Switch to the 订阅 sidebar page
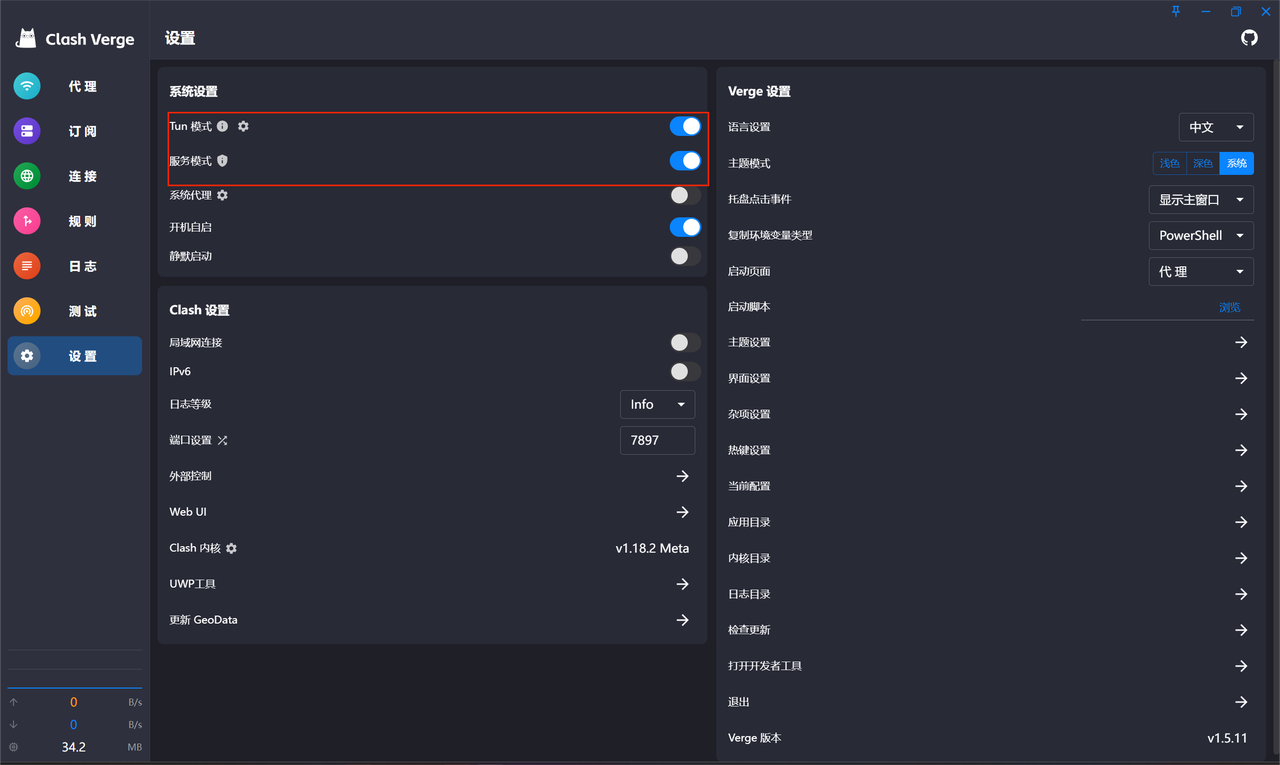Screen dimensions: 1280x765 pos(75,131)
